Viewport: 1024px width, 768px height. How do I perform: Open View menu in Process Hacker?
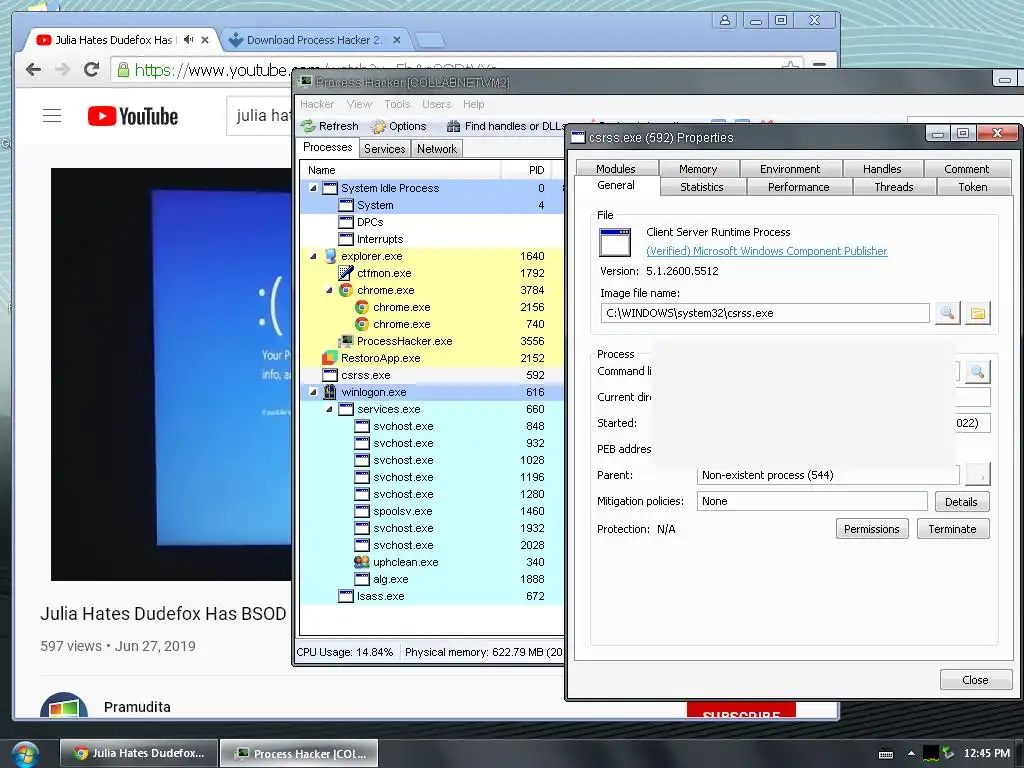coord(359,104)
